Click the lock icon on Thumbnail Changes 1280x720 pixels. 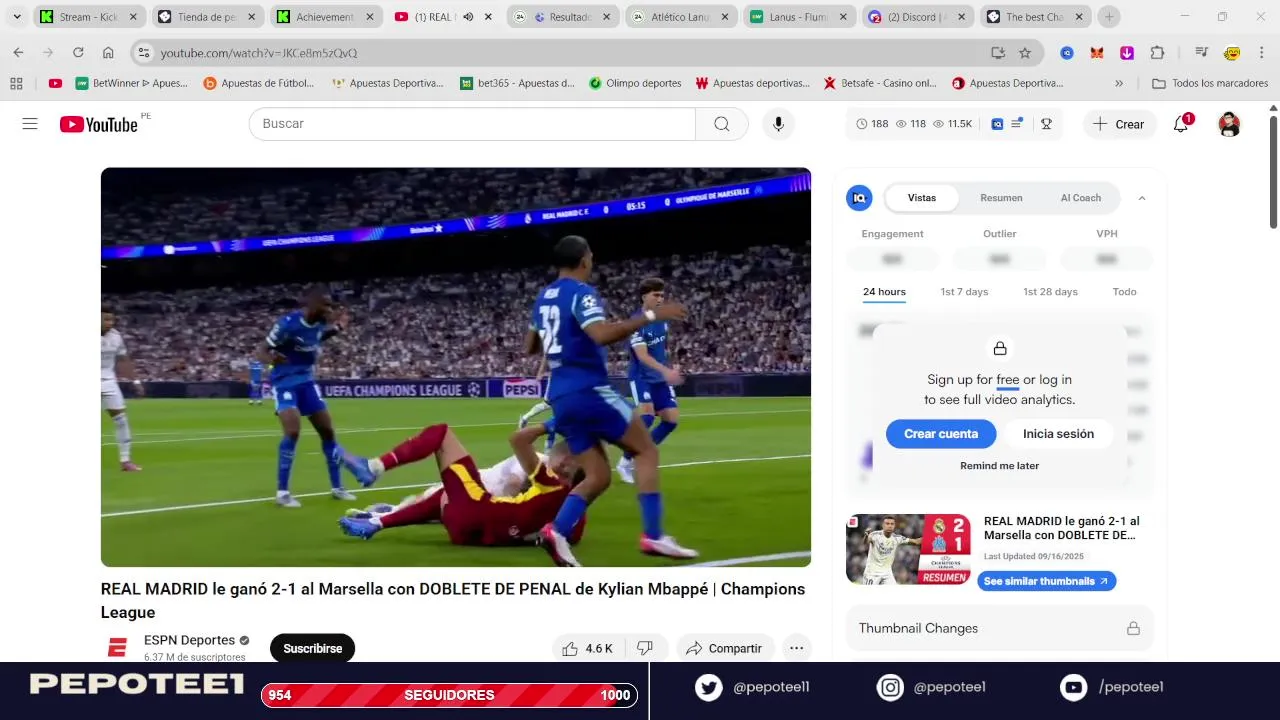coord(1133,628)
